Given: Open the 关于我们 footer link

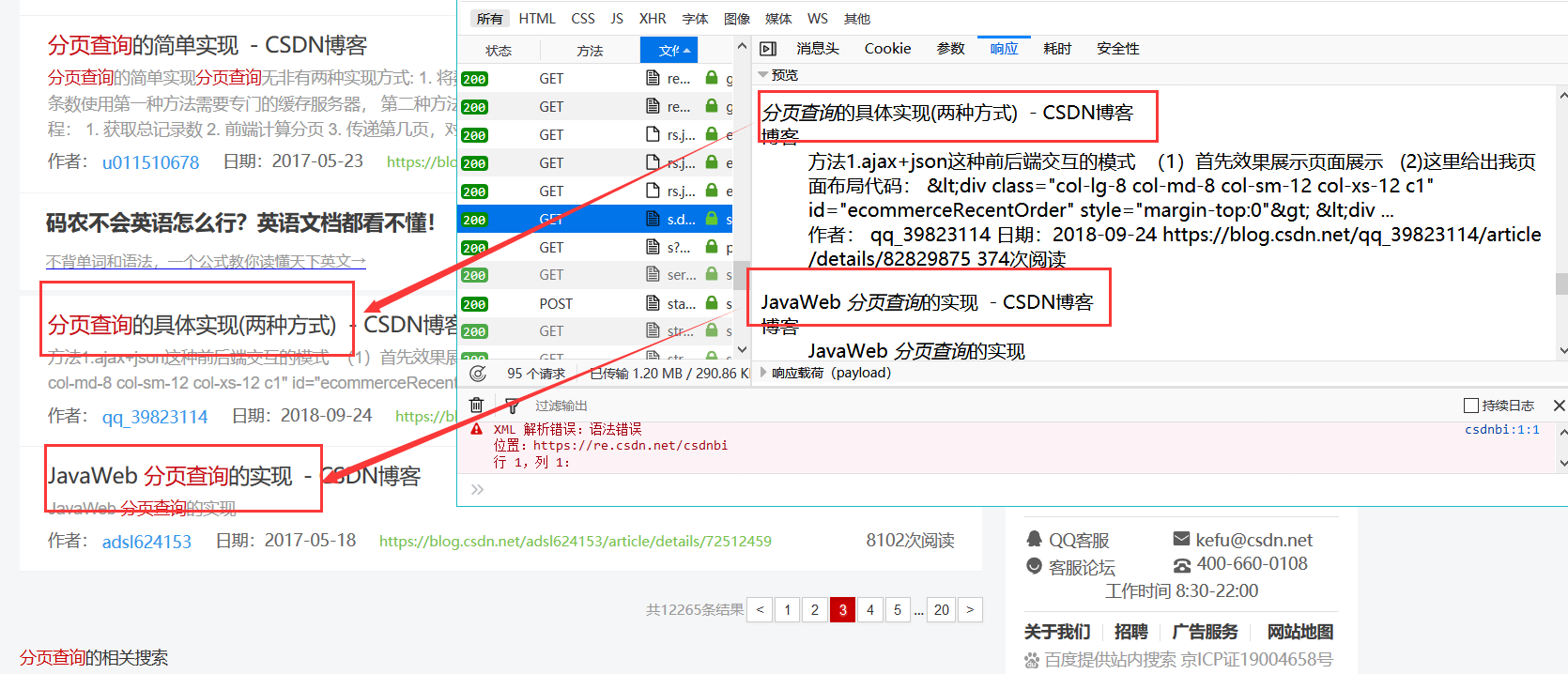Looking at the screenshot, I should (x=1057, y=632).
